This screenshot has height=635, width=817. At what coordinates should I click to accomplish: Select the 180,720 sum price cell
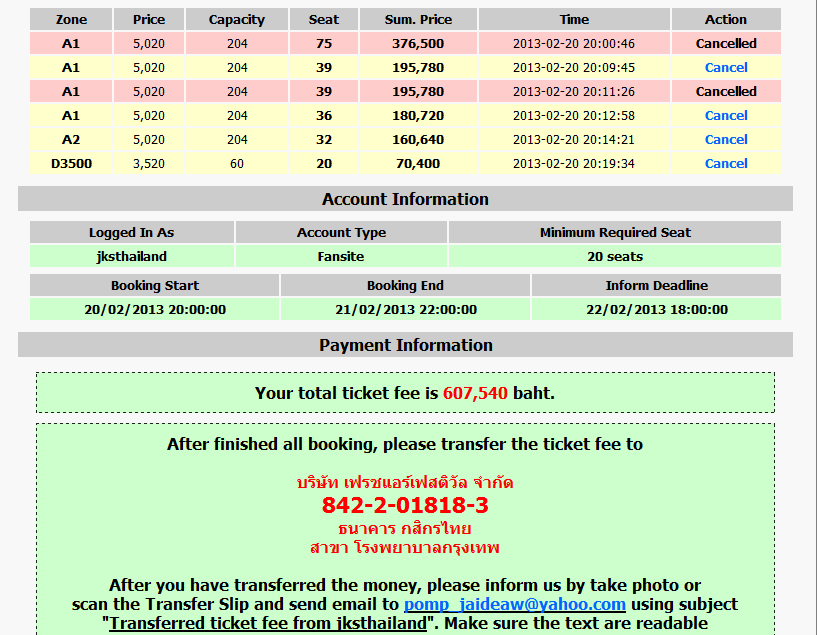click(x=418, y=115)
